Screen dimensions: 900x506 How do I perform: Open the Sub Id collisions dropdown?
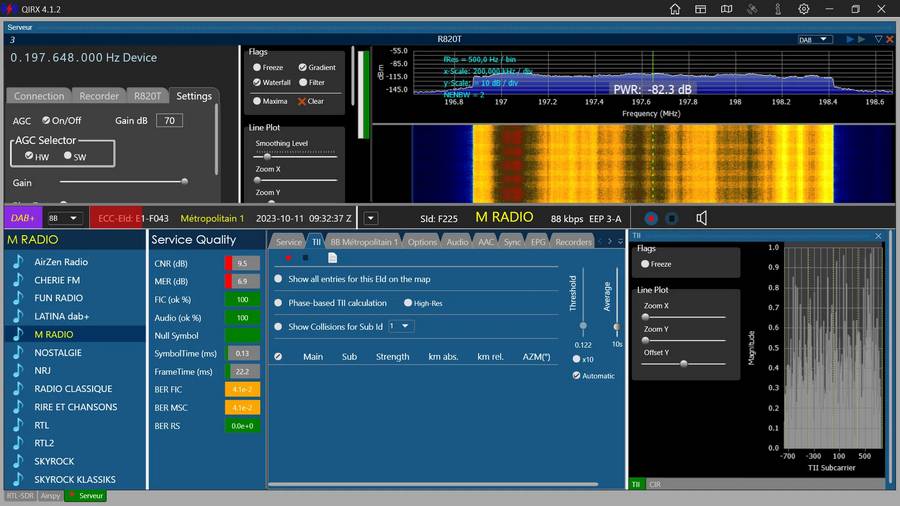[401, 326]
